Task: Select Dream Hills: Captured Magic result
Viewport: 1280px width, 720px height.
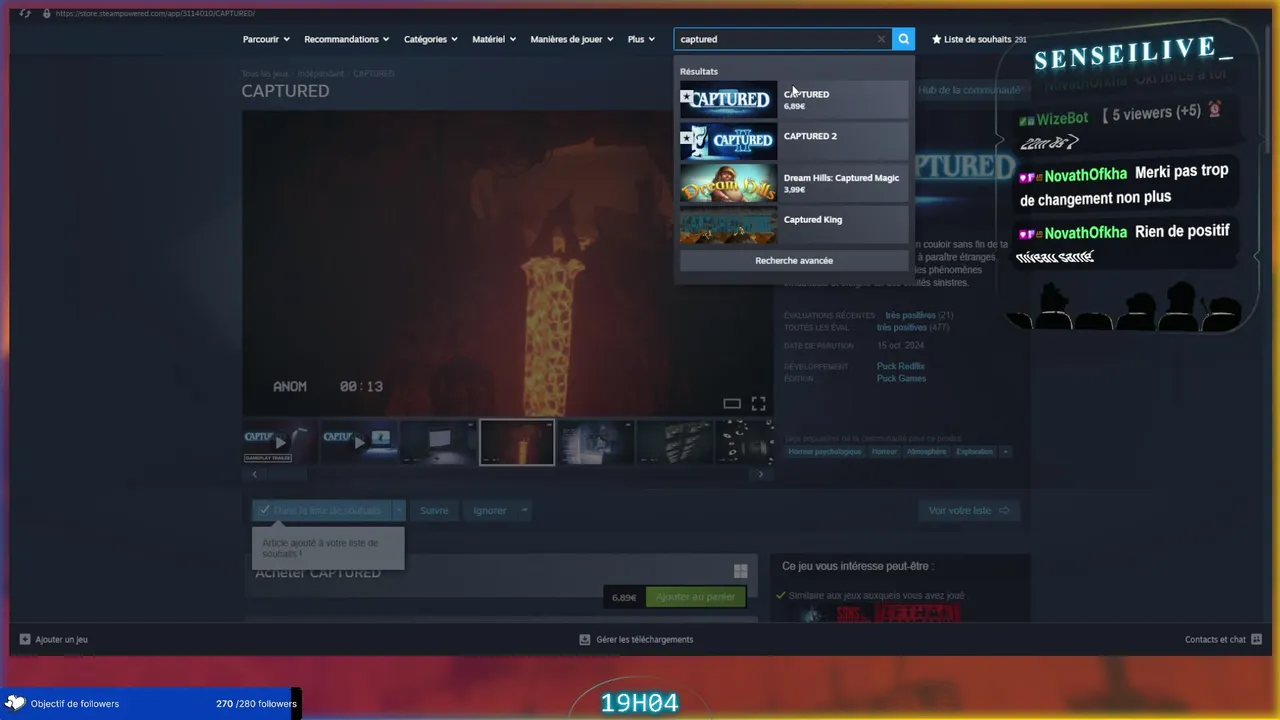Action: pos(794,183)
